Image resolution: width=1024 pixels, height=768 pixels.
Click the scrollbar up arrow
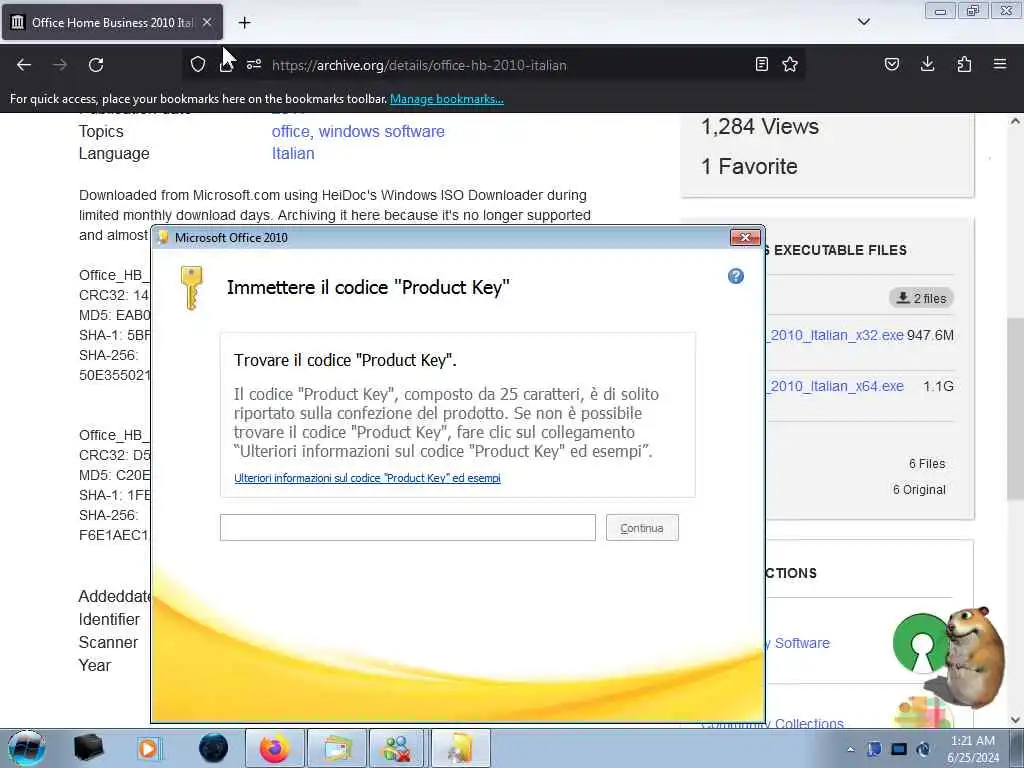(x=1015, y=121)
